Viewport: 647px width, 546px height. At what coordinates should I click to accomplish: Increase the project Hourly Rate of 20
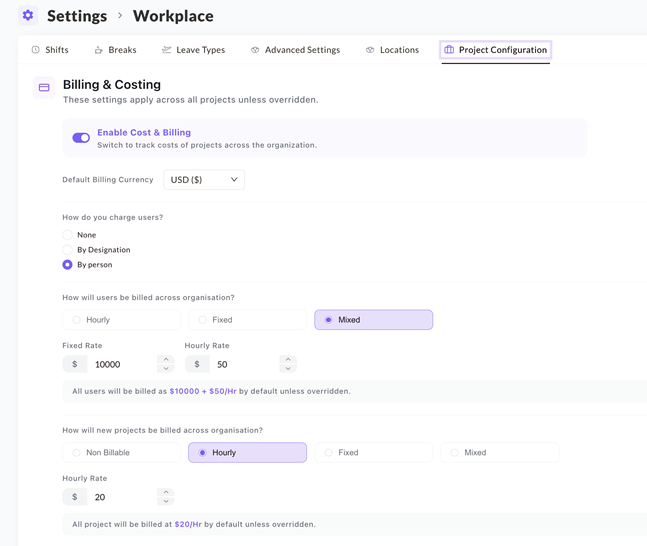(166, 492)
